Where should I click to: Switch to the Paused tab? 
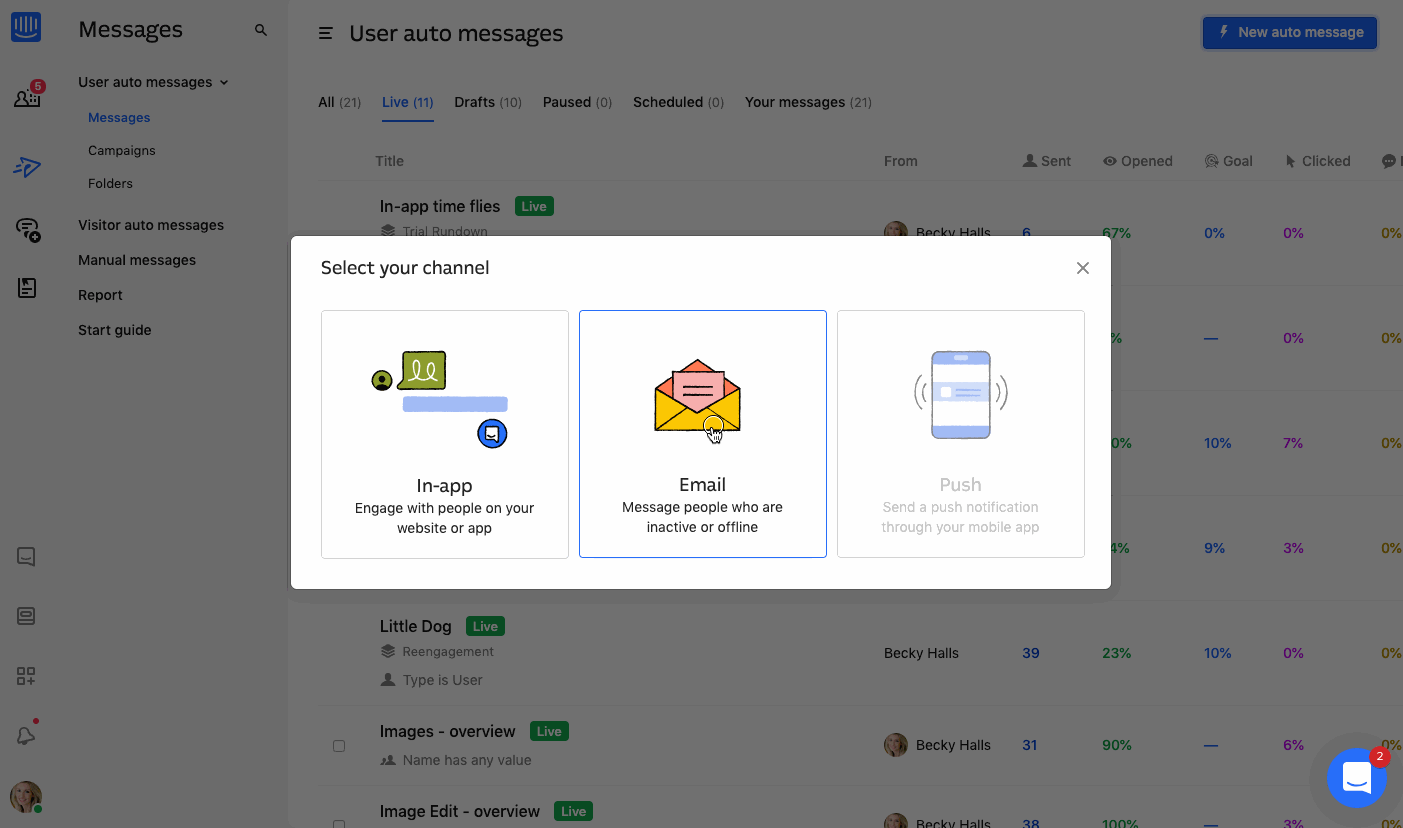point(577,102)
